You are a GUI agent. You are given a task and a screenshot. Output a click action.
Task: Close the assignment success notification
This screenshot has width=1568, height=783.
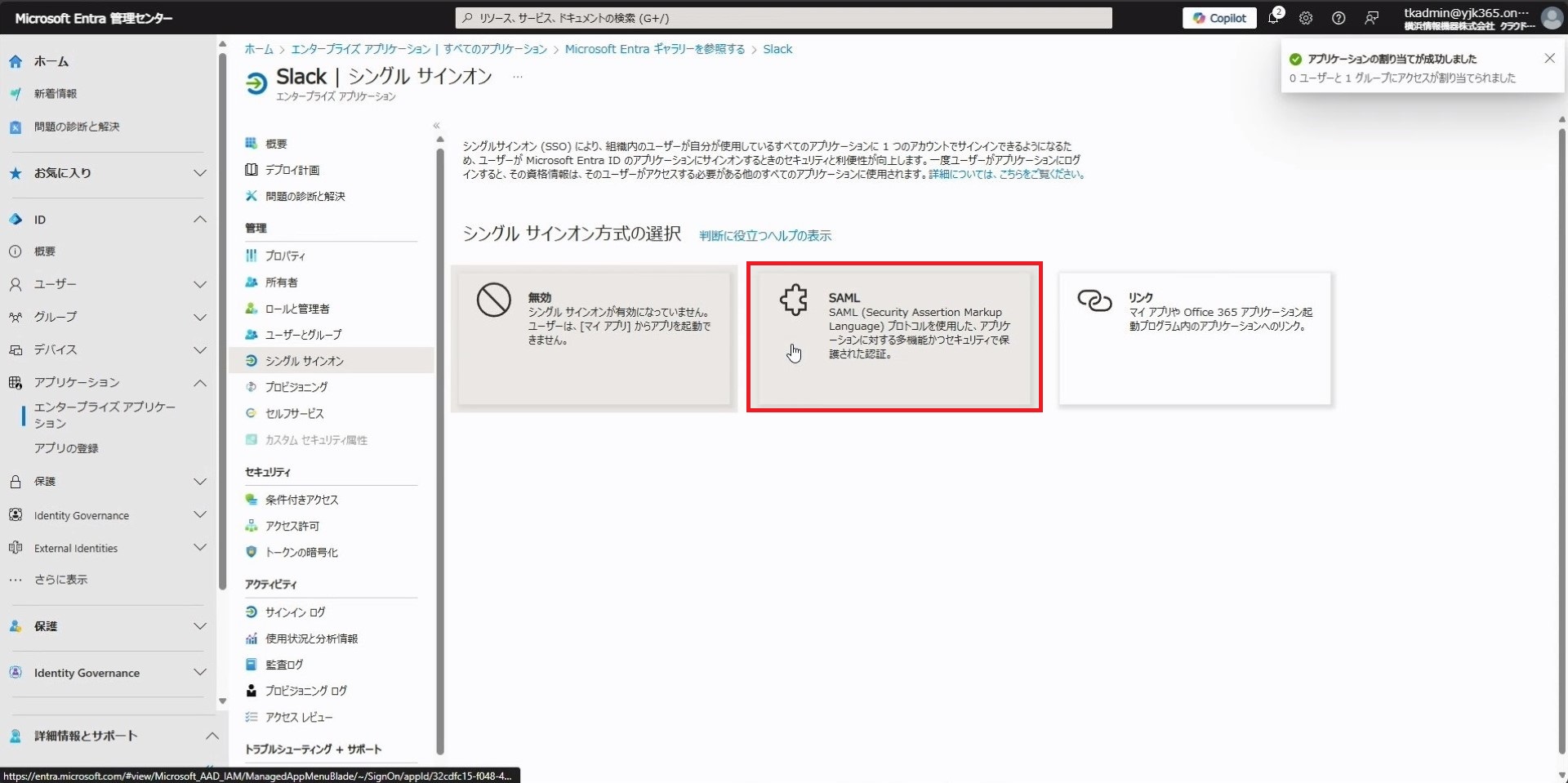[1549, 58]
